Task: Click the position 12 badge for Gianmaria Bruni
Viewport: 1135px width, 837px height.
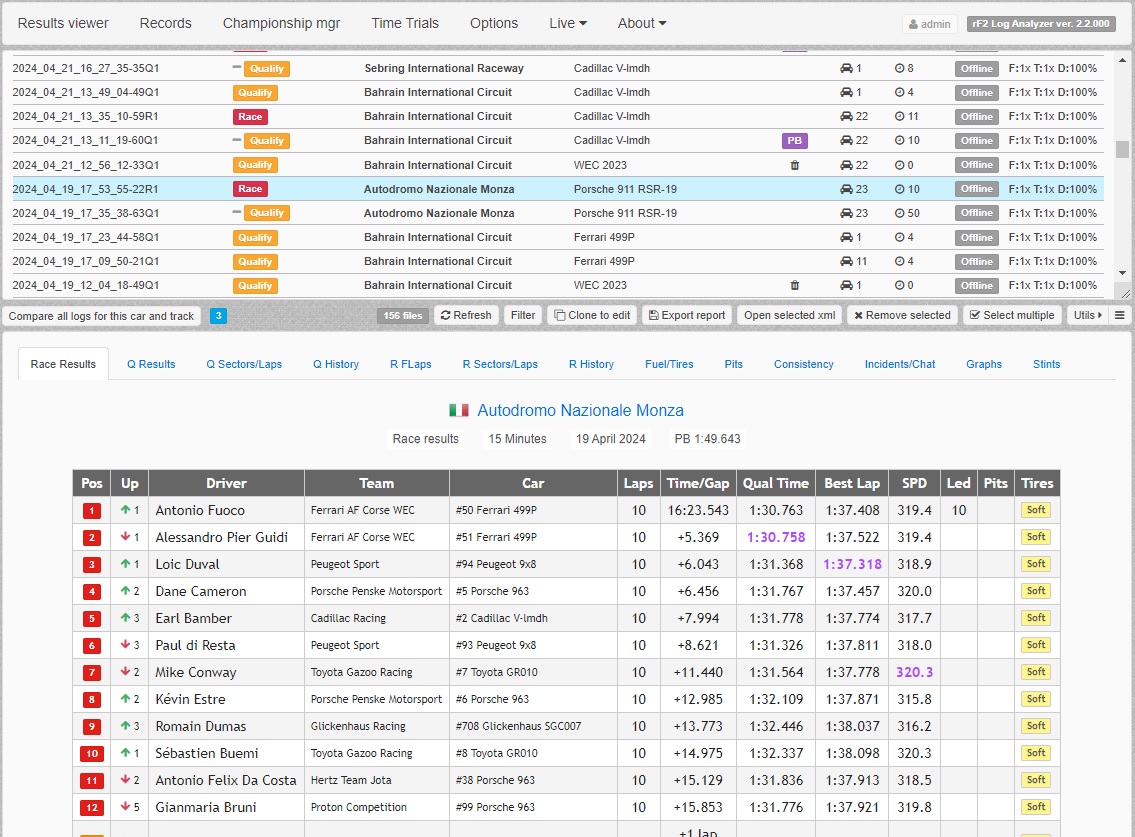Action: 92,807
